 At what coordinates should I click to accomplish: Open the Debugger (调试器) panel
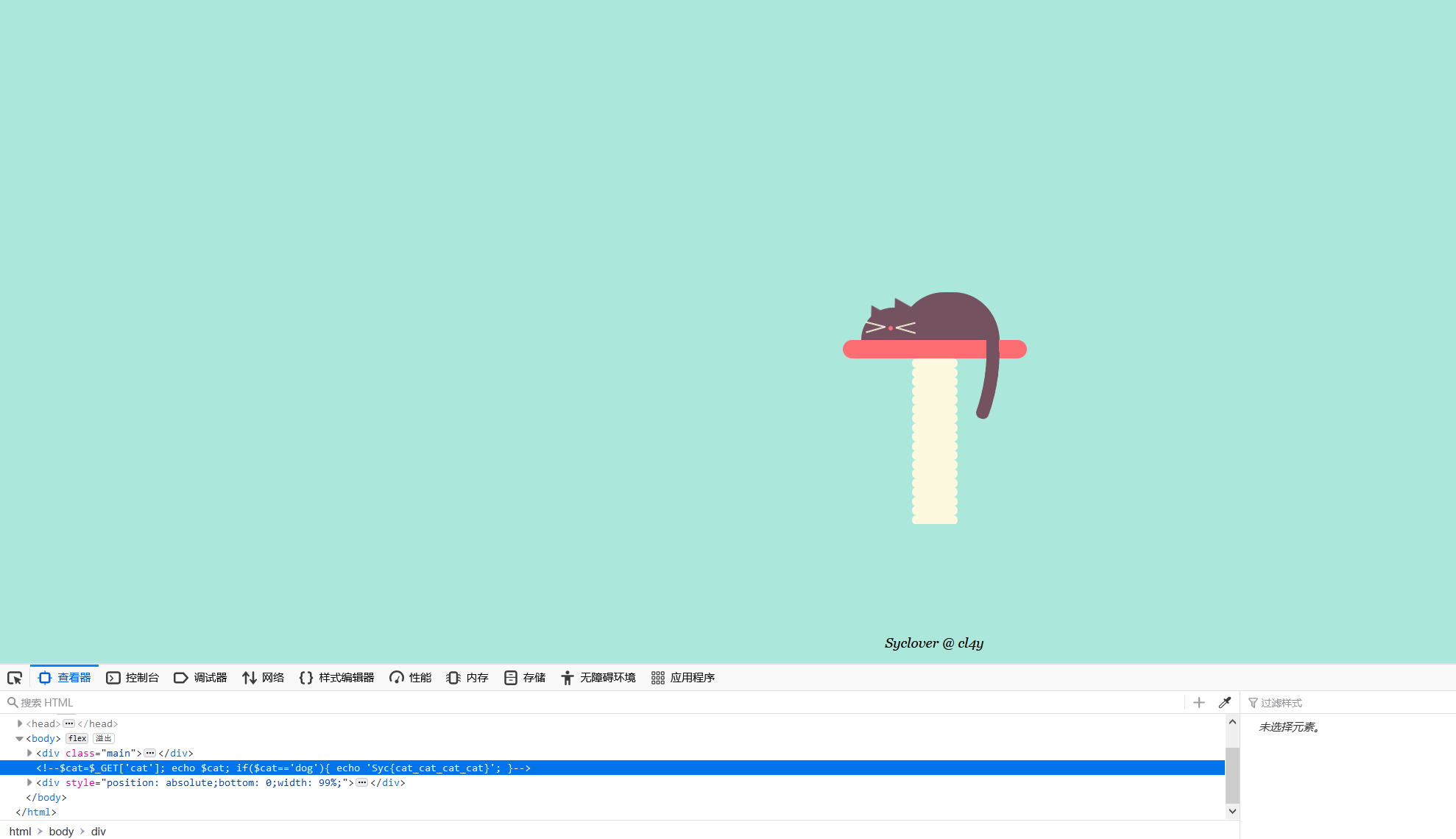pyautogui.click(x=200, y=678)
